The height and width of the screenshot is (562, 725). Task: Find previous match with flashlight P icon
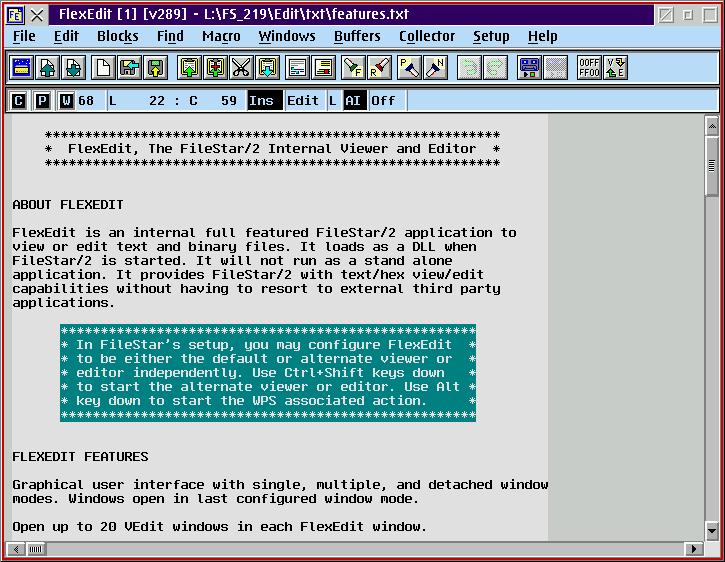coord(409,68)
